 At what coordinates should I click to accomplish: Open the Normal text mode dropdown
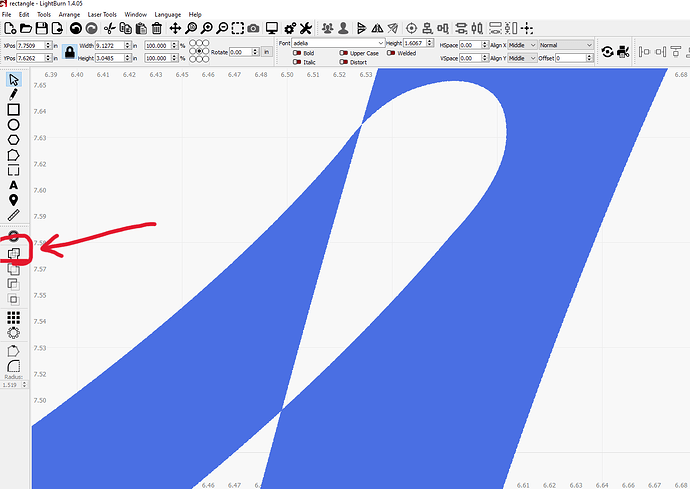566,45
